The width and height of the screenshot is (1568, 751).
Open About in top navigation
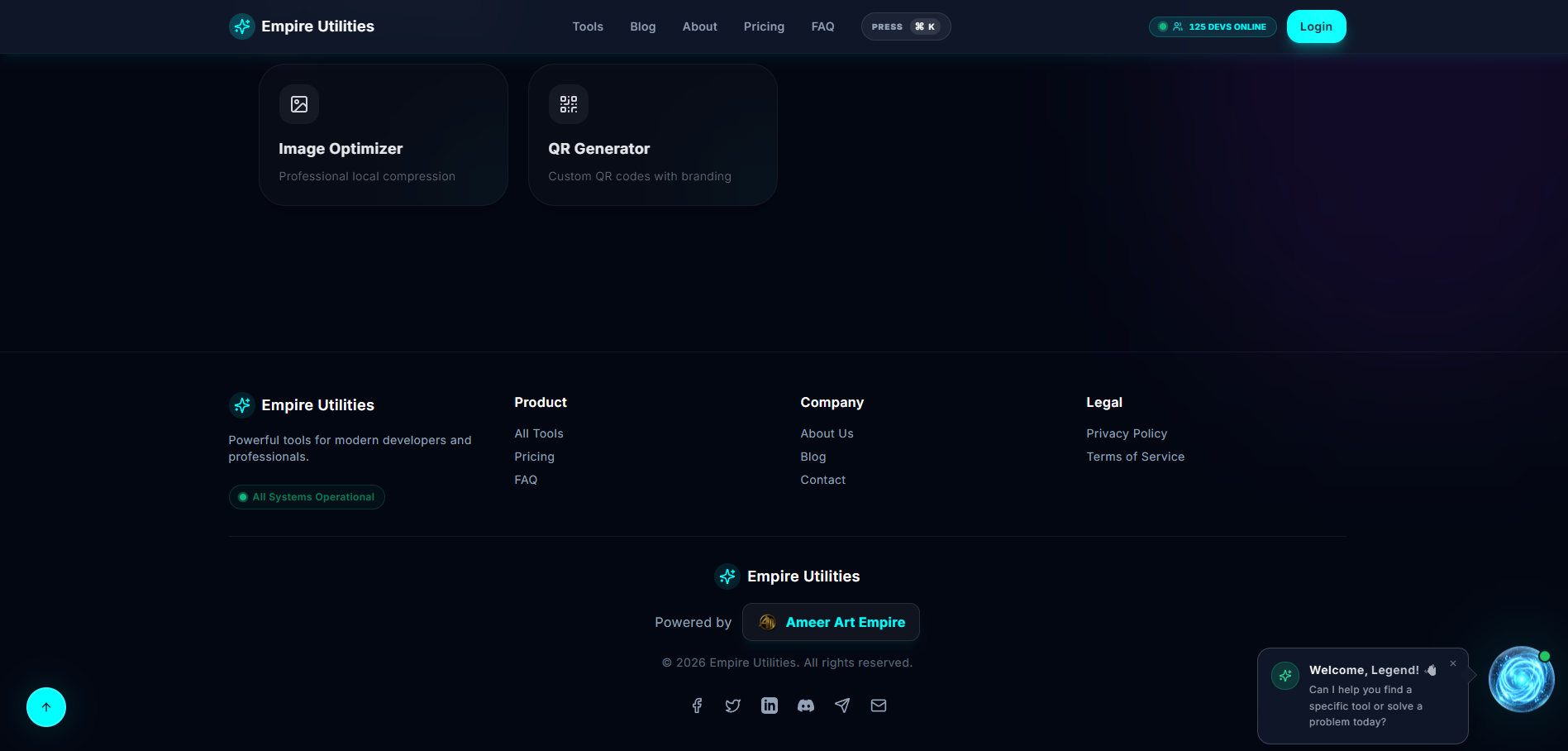[700, 26]
